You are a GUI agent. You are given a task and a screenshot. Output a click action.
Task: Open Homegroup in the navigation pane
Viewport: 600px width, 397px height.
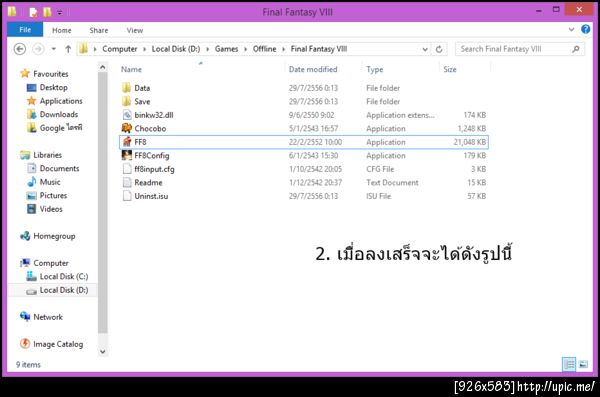click(x=54, y=236)
